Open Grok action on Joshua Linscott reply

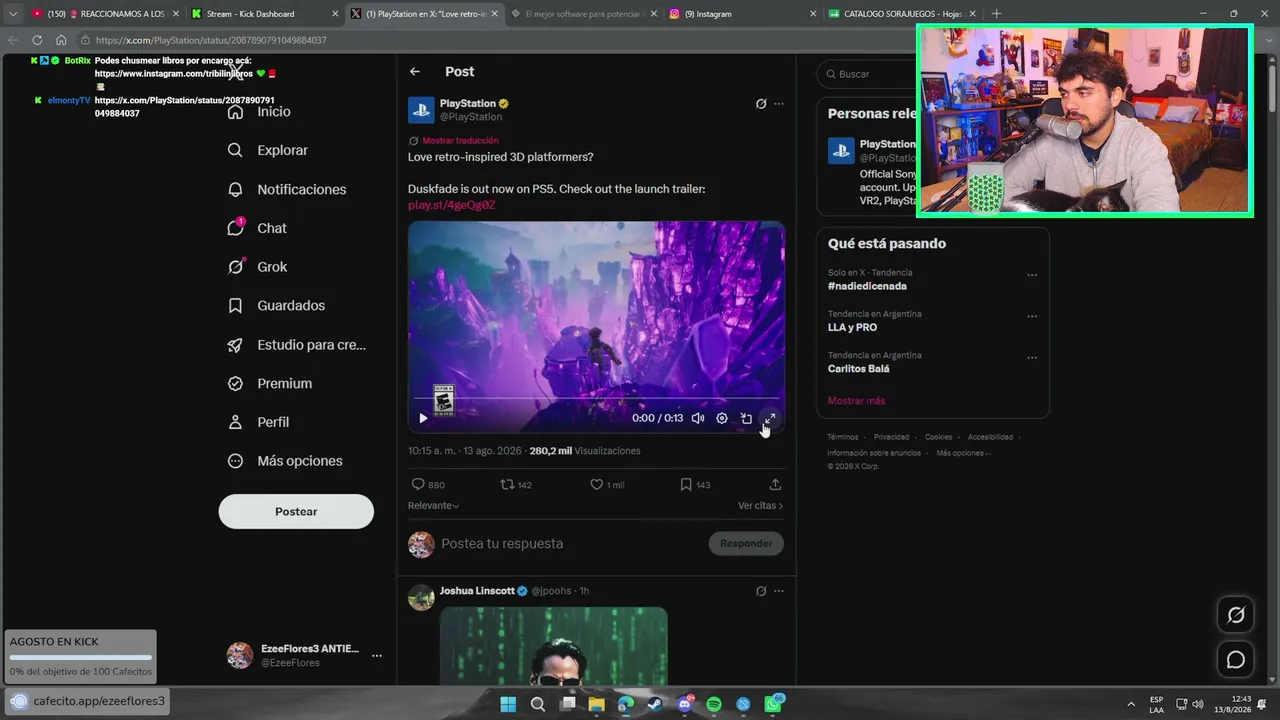click(761, 591)
